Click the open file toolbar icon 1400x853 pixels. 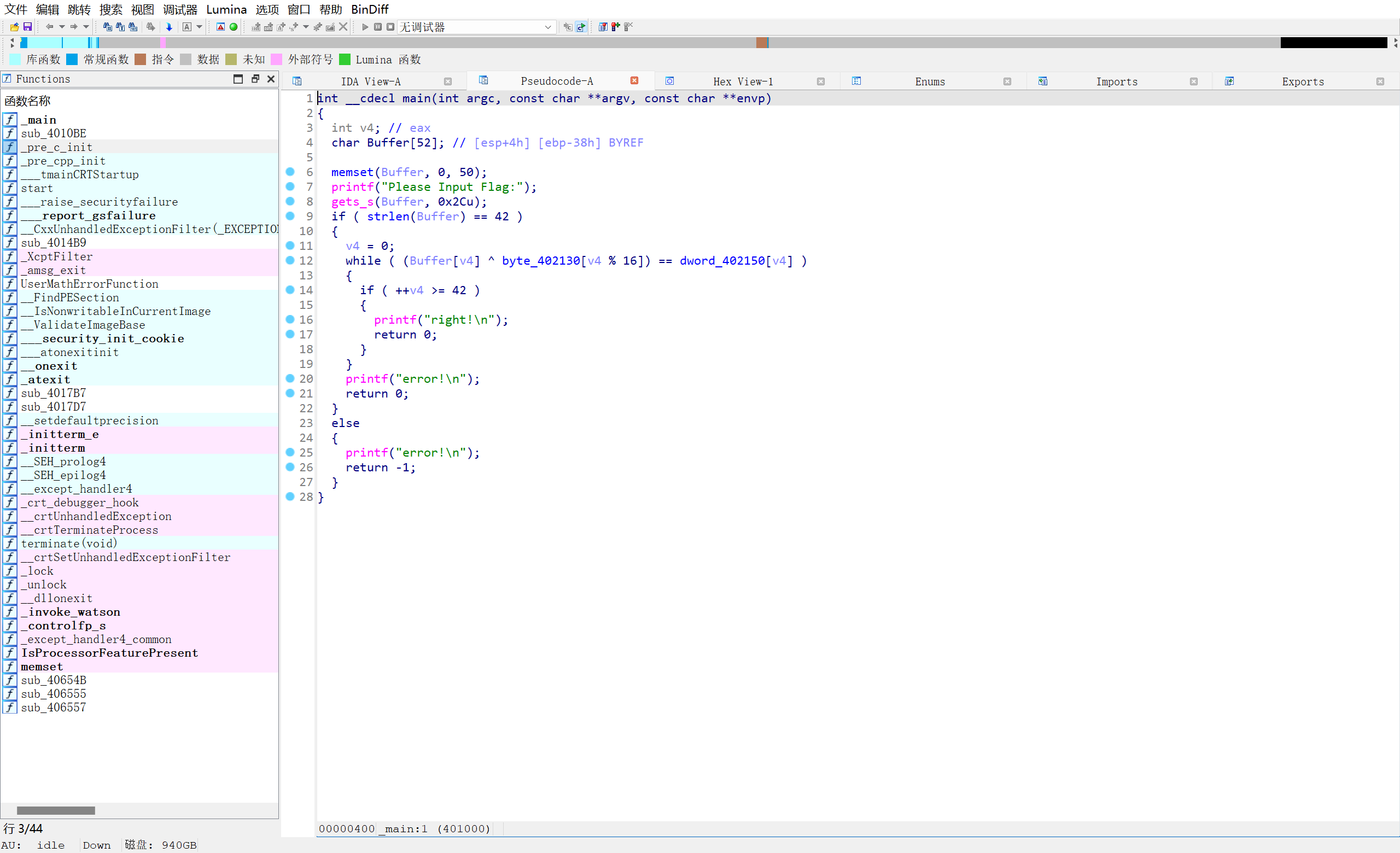(14, 27)
